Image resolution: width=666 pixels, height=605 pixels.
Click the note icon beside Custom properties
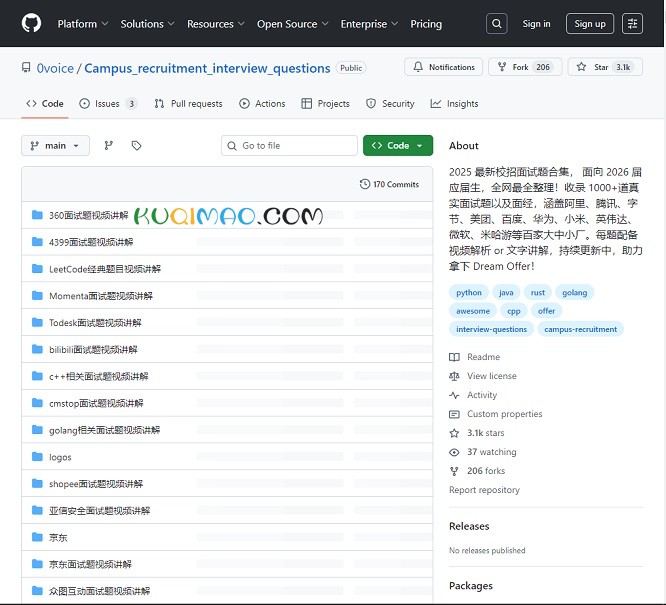click(x=454, y=414)
